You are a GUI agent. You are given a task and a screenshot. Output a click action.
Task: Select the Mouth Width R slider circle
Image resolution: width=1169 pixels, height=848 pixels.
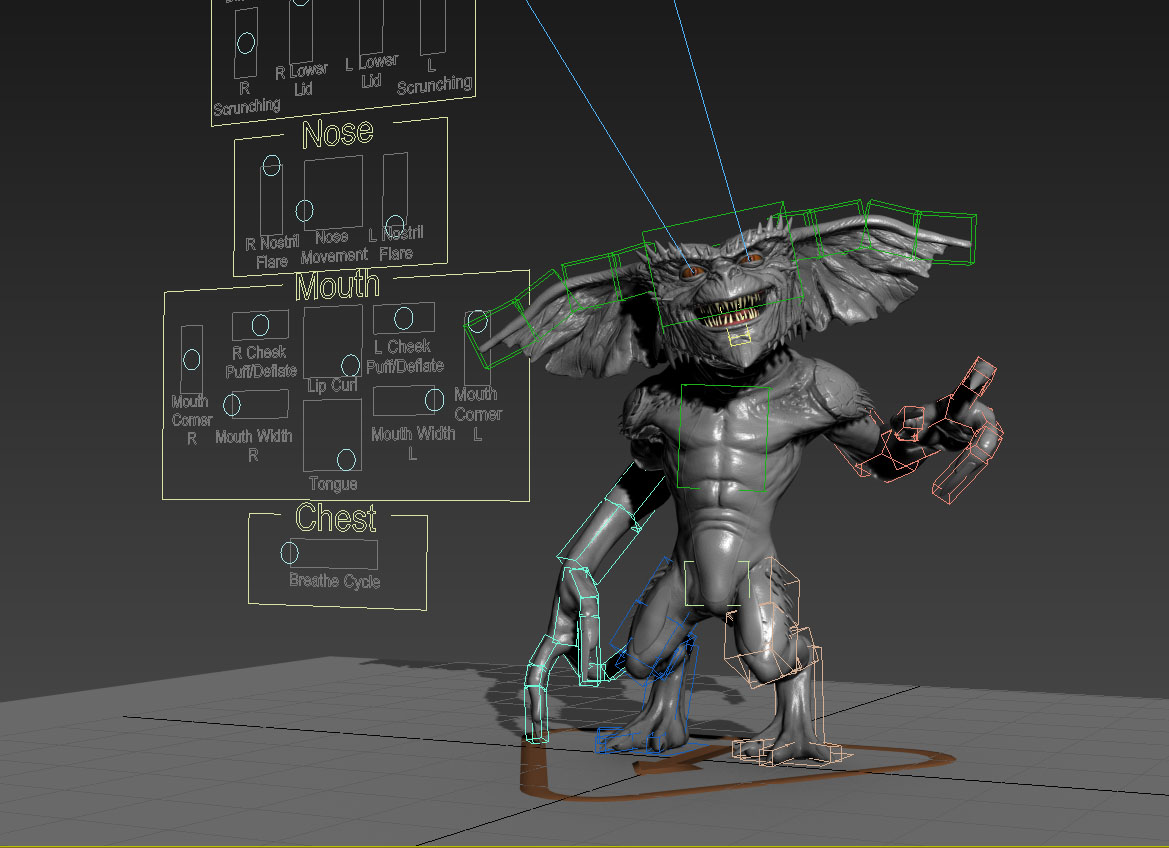pyautogui.click(x=232, y=405)
